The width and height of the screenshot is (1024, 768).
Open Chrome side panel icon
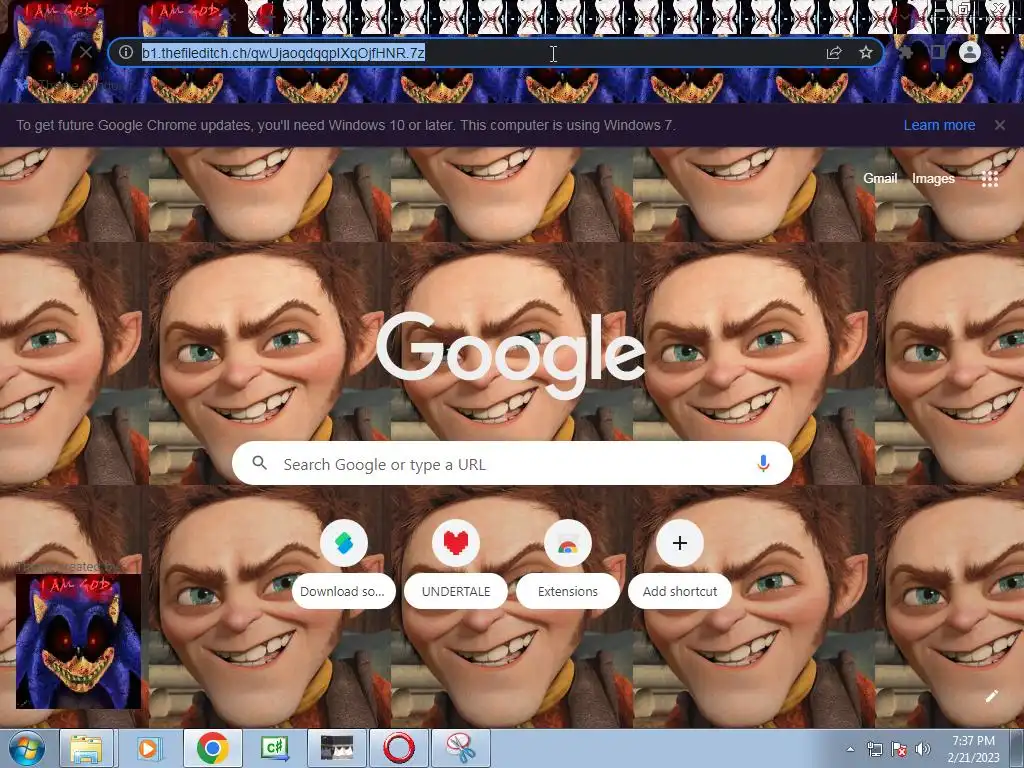pyautogui.click(x=938, y=52)
